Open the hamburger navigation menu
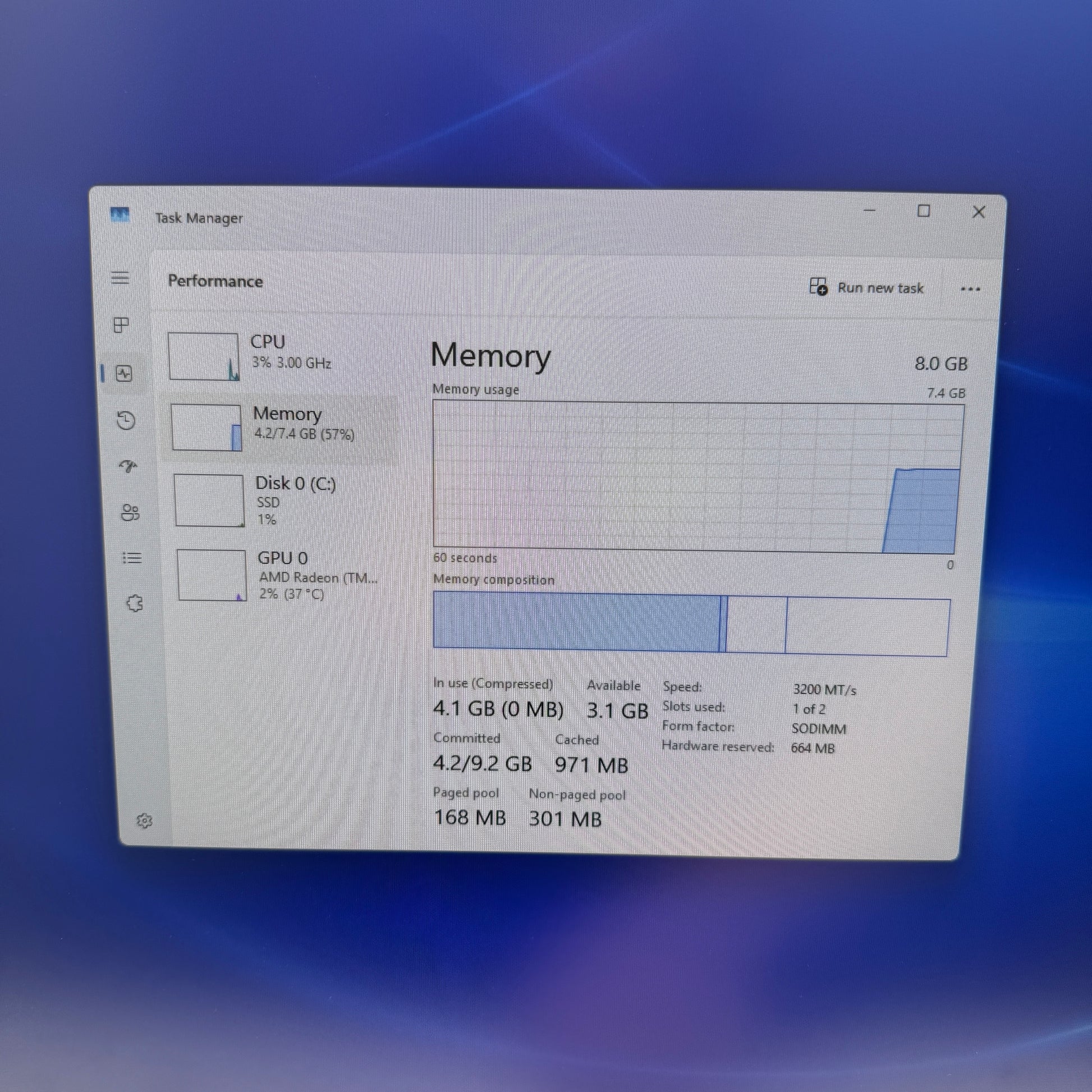The height and width of the screenshot is (1092, 1092). pos(120,278)
